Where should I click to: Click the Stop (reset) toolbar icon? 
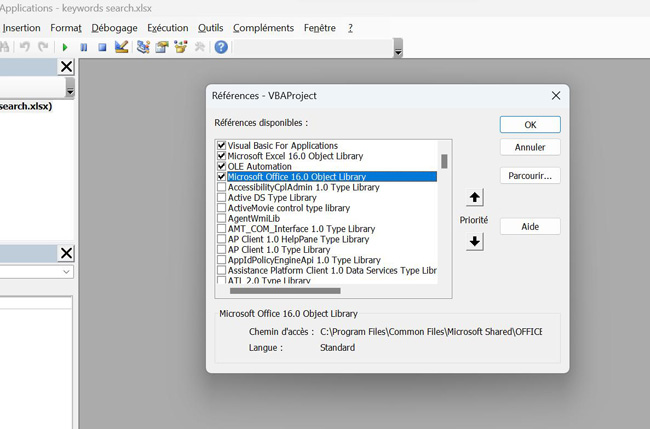click(102, 47)
